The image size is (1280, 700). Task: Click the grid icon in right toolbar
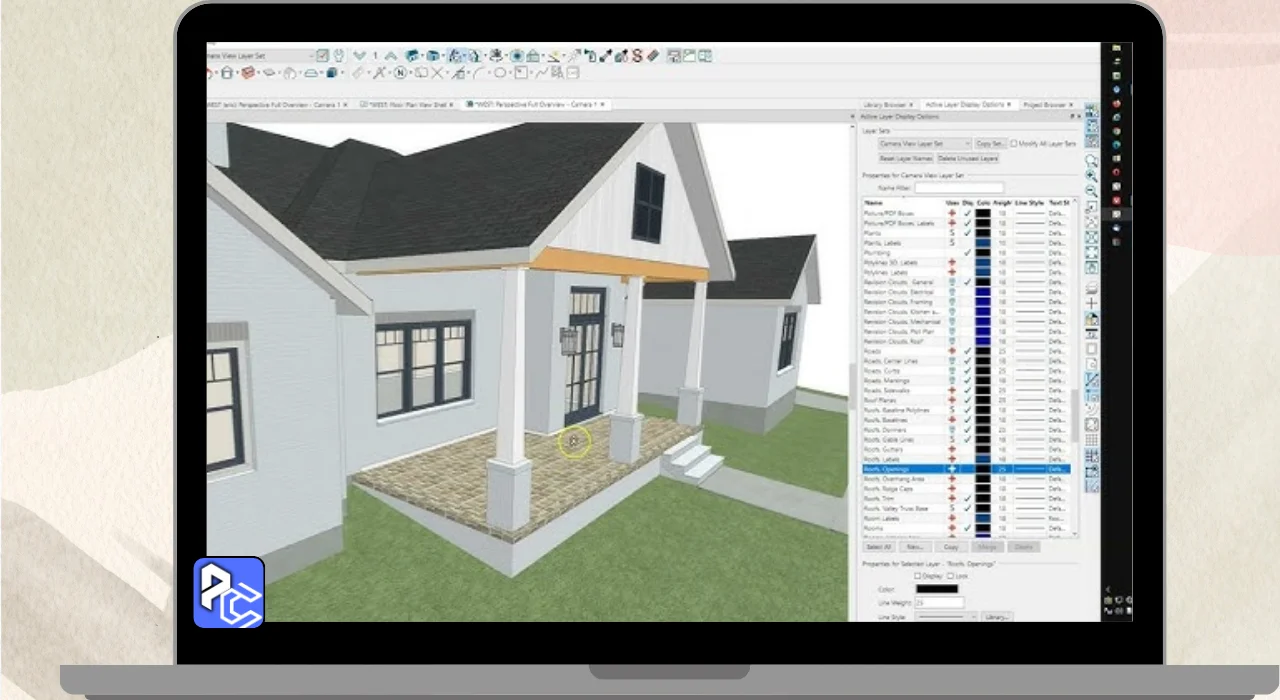click(x=1092, y=440)
